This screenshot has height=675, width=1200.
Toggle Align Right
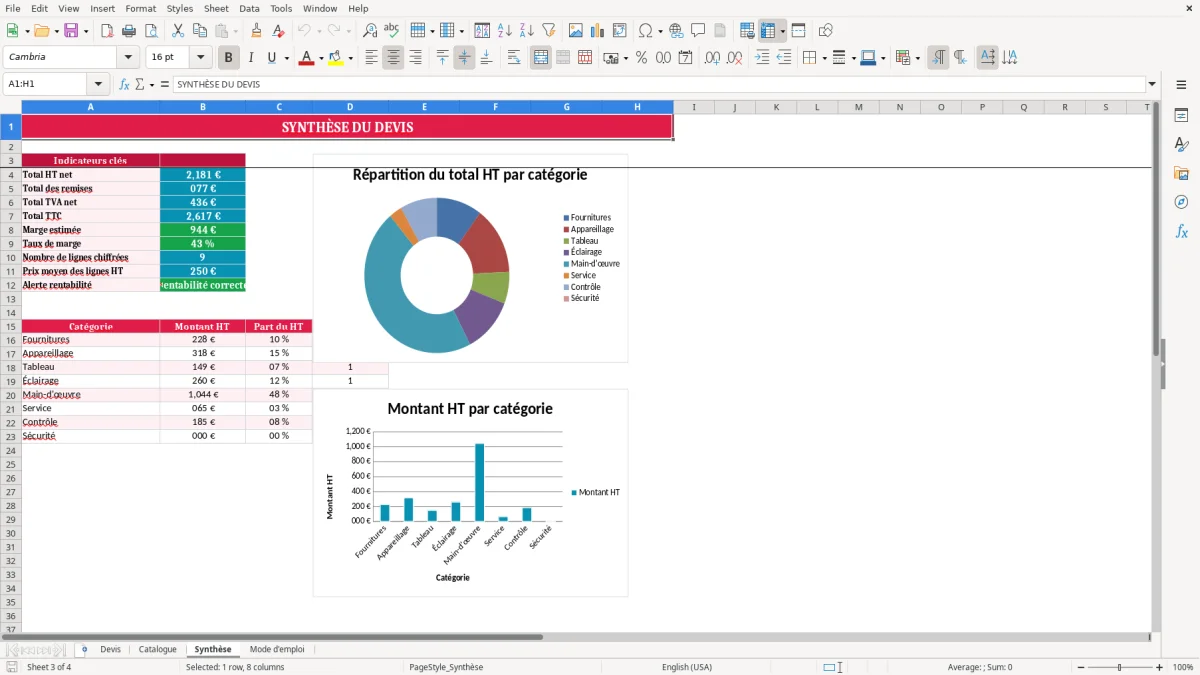click(415, 58)
